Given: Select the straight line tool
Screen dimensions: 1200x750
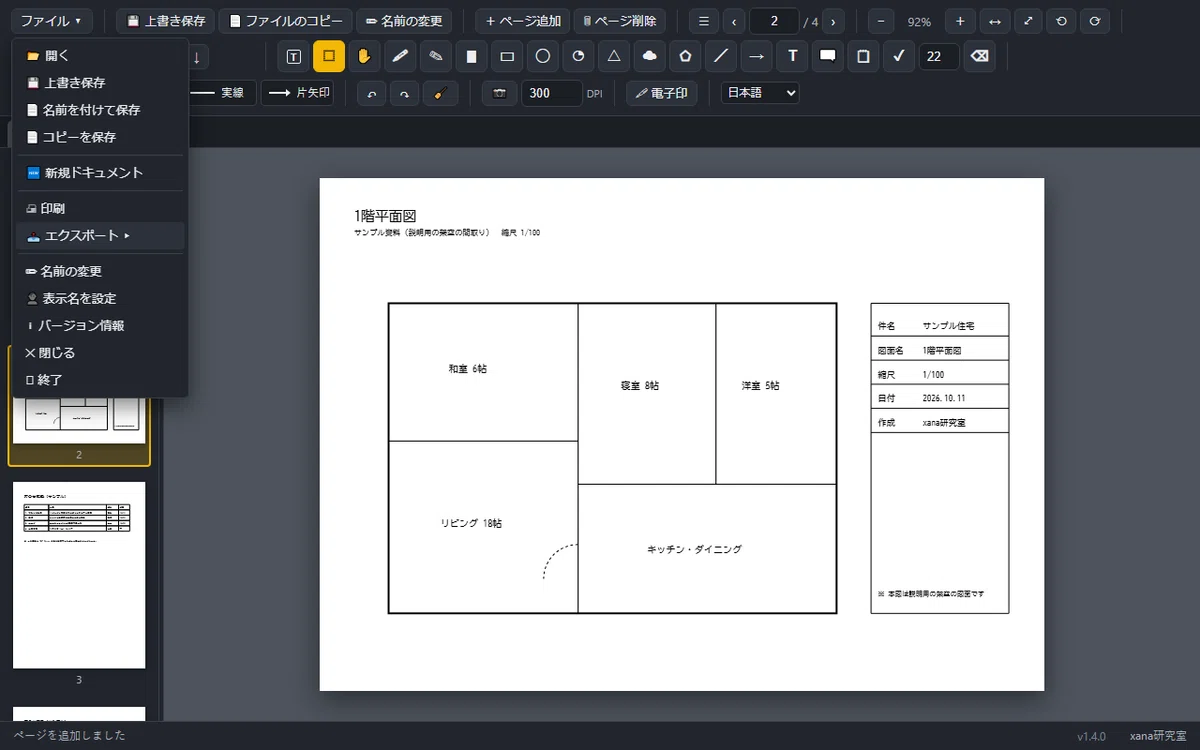Looking at the screenshot, I should [x=721, y=57].
